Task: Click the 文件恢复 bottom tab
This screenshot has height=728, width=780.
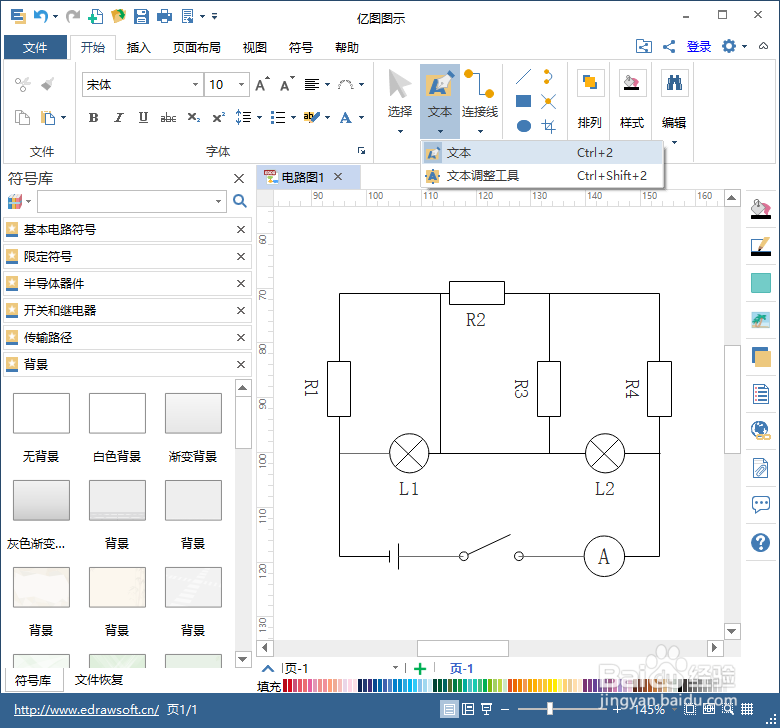Action: pos(99,680)
